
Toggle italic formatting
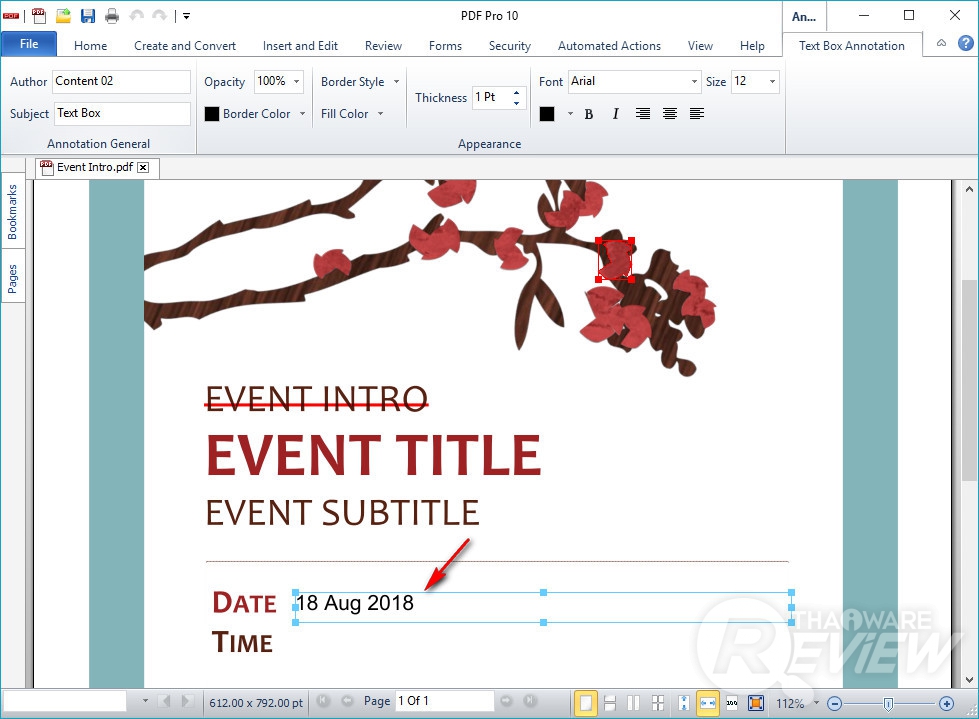coord(615,114)
